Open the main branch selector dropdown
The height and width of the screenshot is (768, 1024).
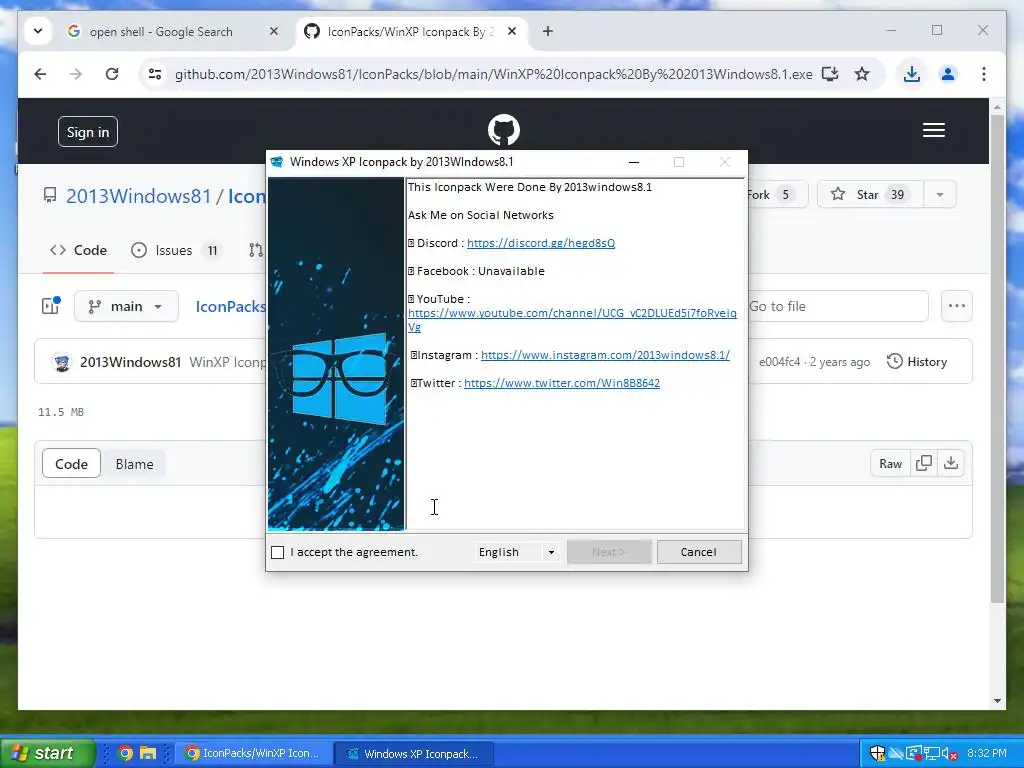coord(127,306)
